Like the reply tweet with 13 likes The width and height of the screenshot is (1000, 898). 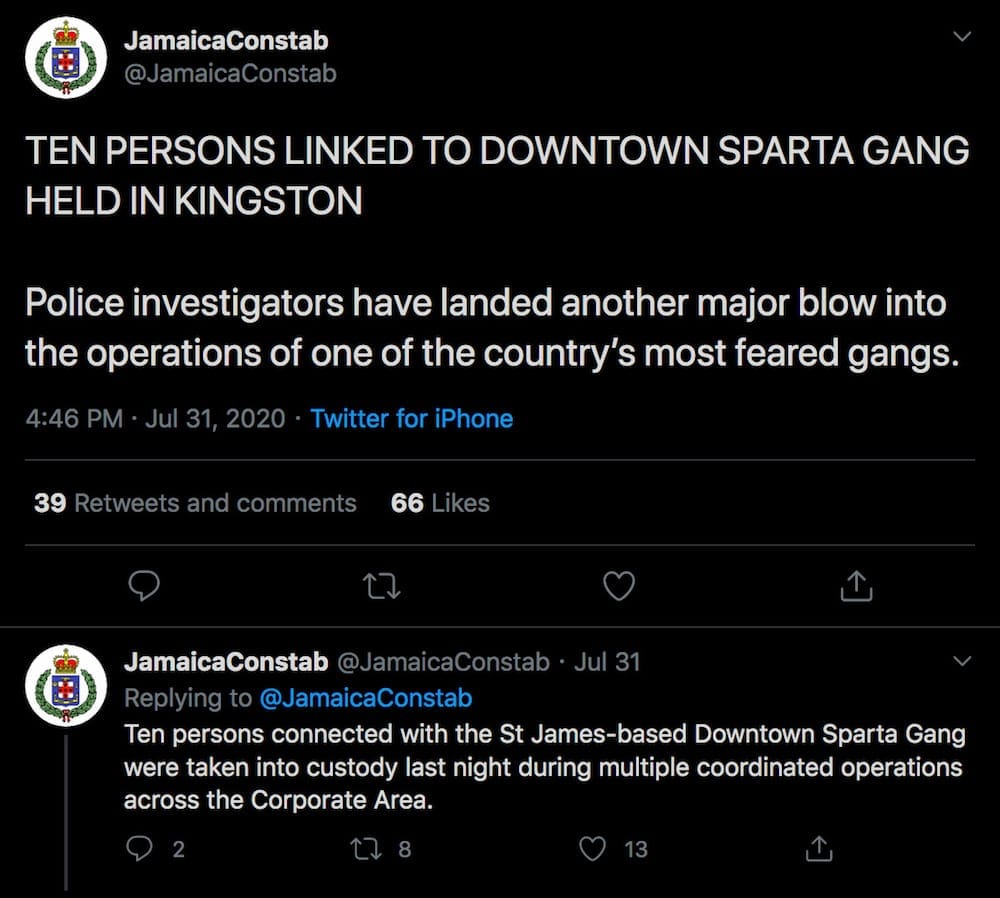pos(592,849)
